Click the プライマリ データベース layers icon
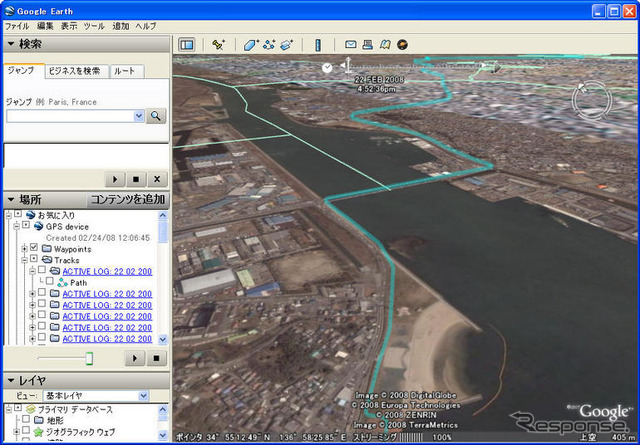 31,409
